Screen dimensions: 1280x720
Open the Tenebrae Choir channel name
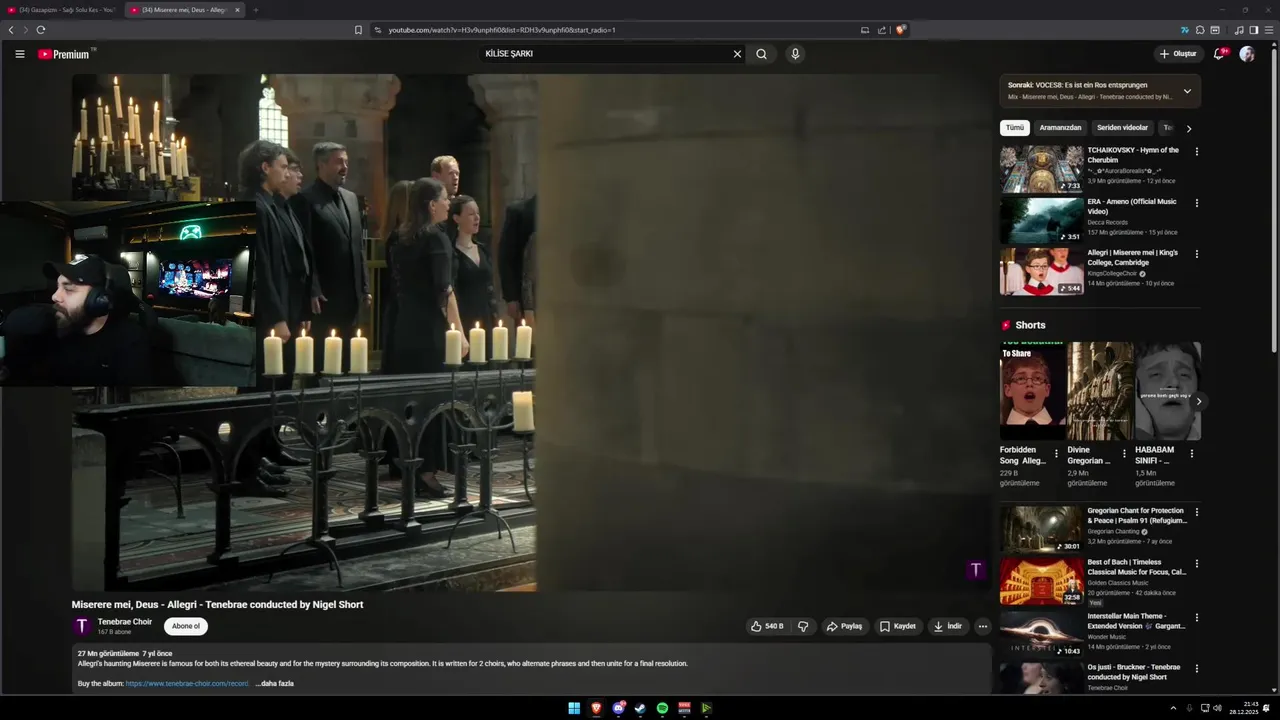click(x=125, y=621)
